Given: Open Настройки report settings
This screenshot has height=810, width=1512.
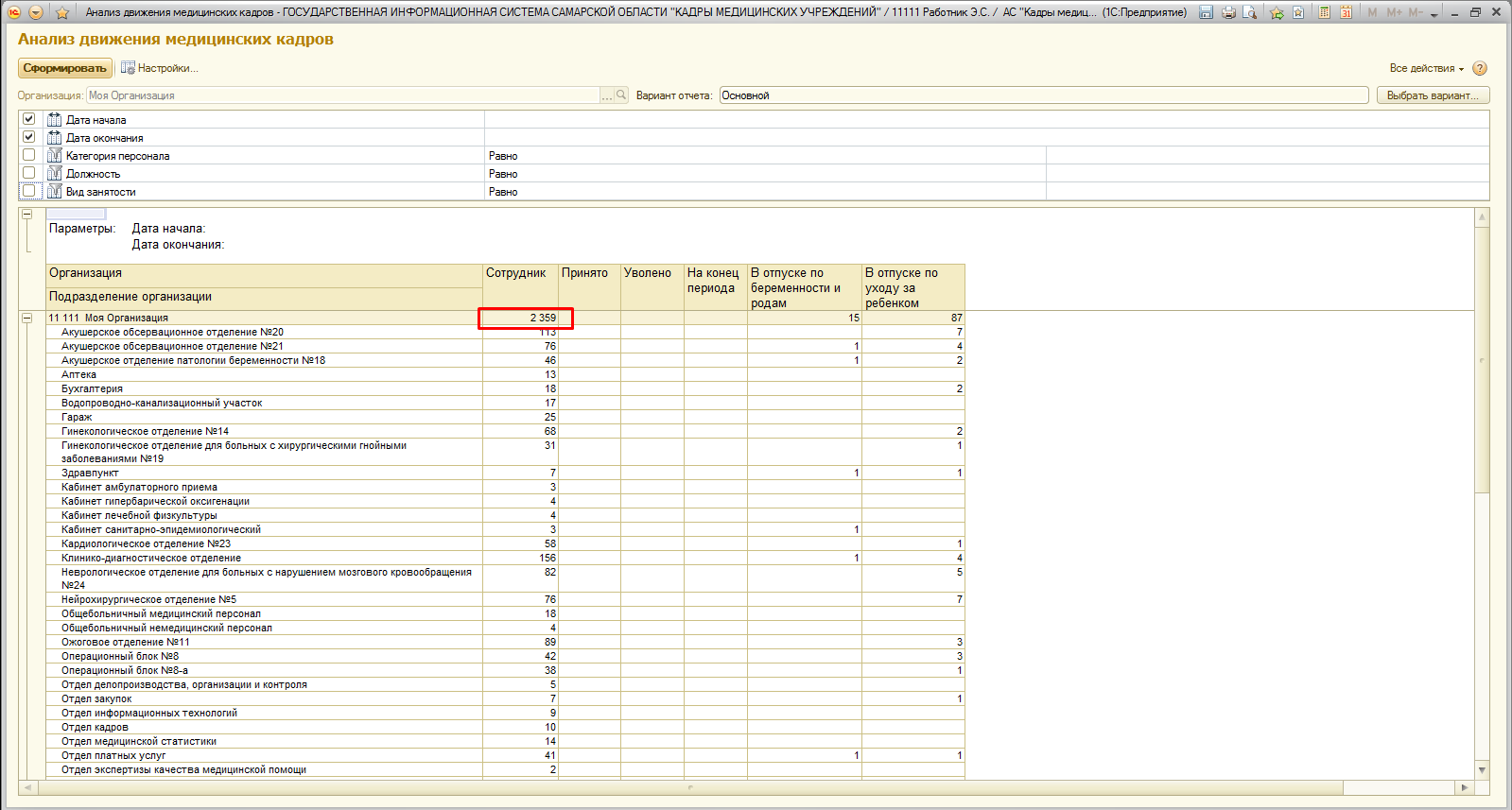Looking at the screenshot, I should click(x=159, y=68).
